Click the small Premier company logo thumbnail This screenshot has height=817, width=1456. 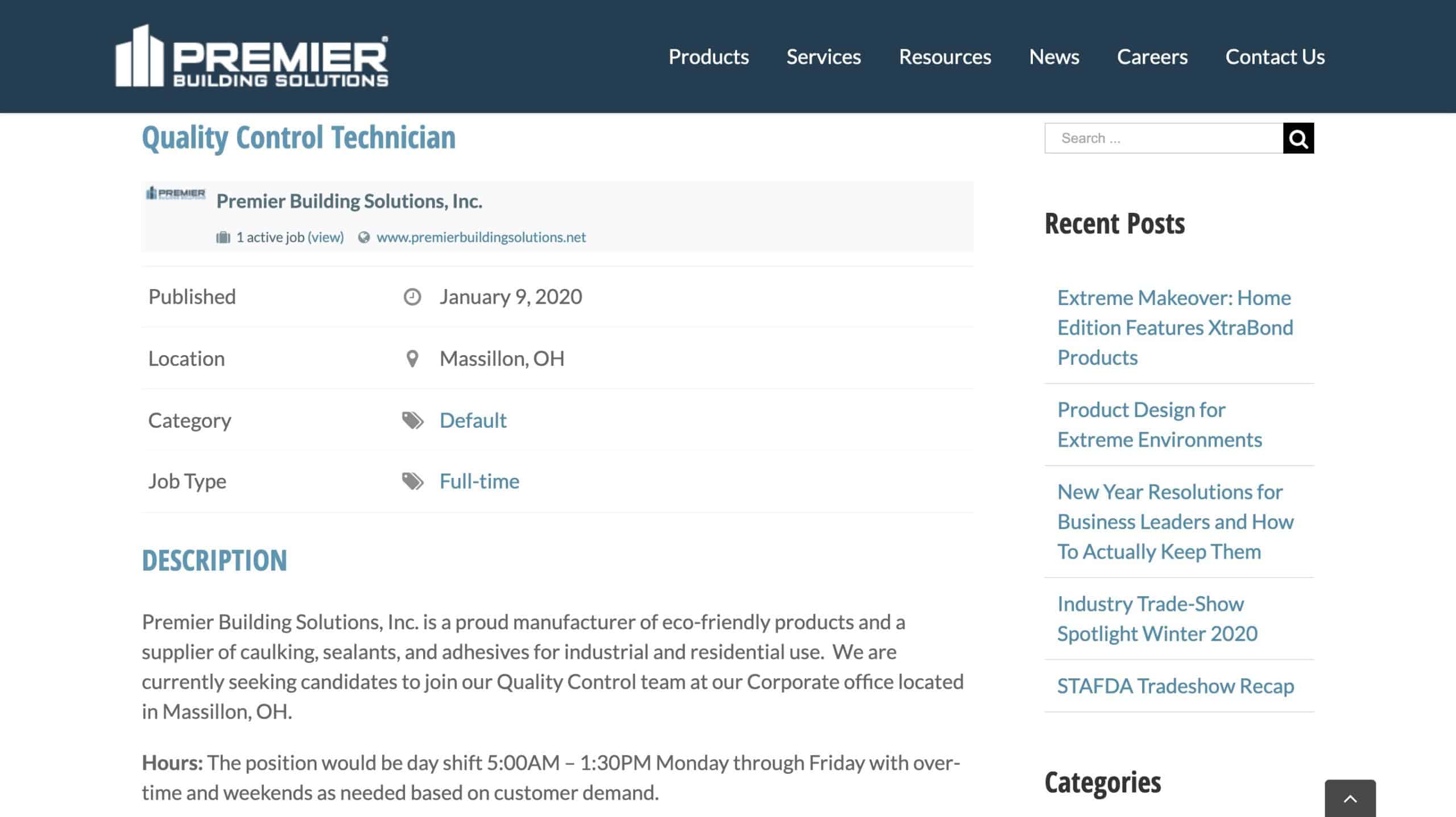pyautogui.click(x=176, y=193)
